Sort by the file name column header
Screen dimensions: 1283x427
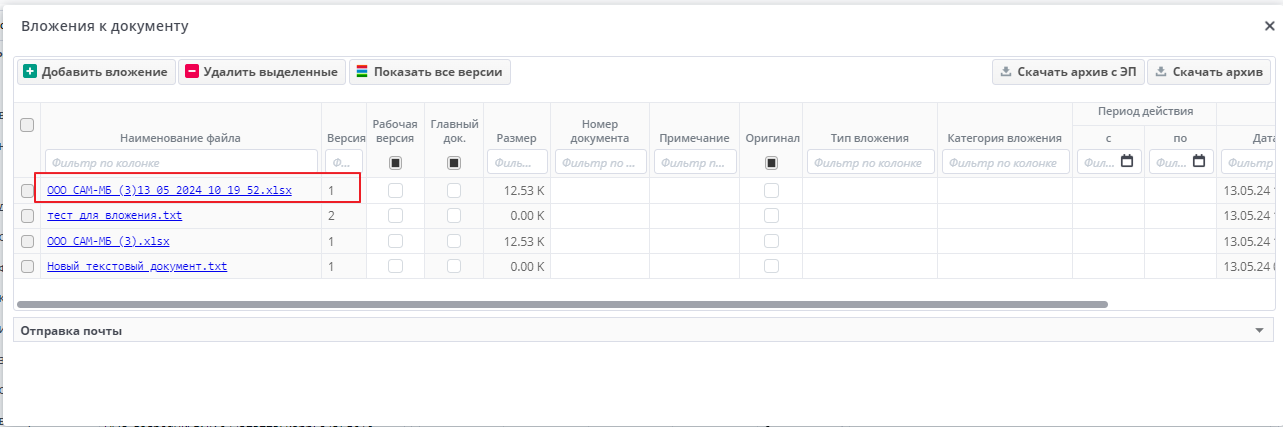pyautogui.click(x=180, y=138)
